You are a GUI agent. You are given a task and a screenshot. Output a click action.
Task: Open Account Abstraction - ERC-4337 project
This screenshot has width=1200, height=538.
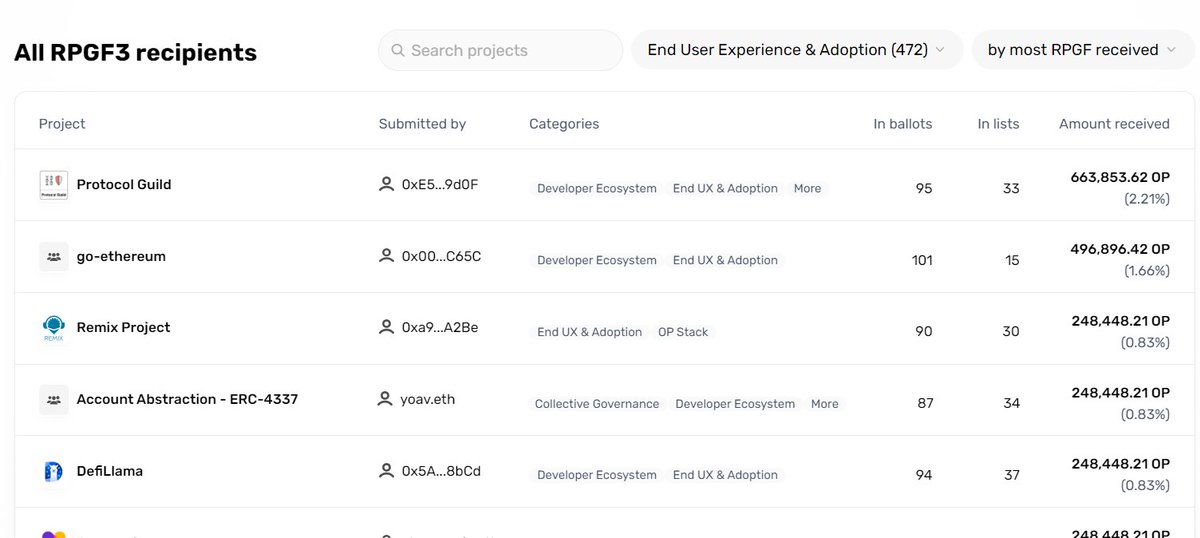pyautogui.click(x=187, y=399)
